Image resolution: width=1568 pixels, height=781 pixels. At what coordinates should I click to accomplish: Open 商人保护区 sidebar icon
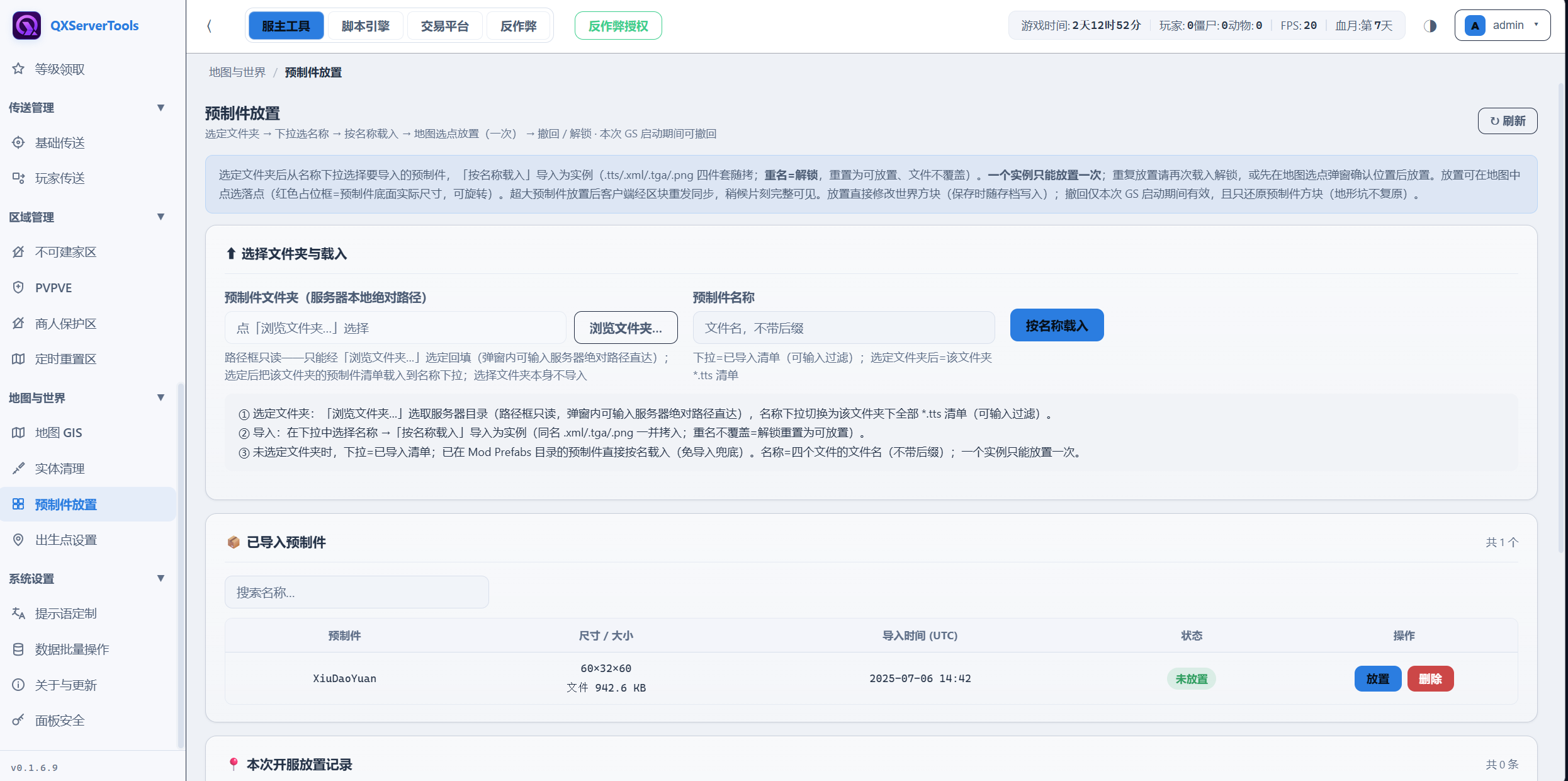click(18, 323)
